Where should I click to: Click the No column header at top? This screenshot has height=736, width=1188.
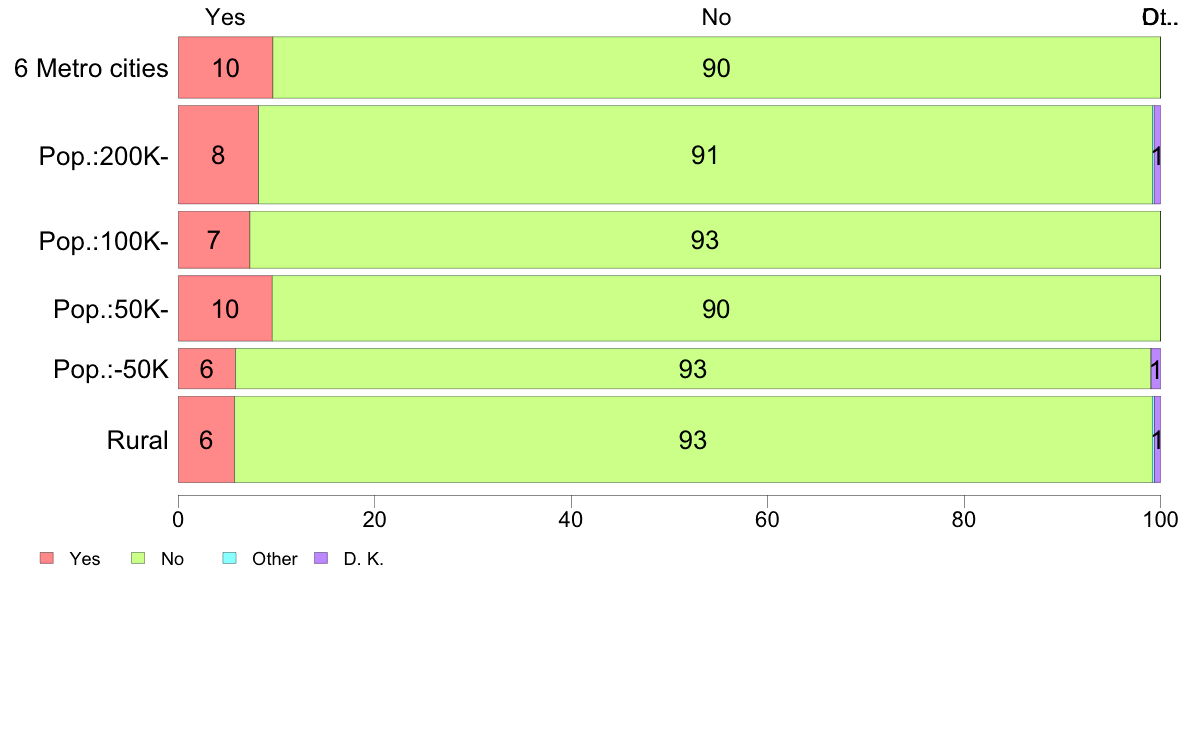coord(716,17)
